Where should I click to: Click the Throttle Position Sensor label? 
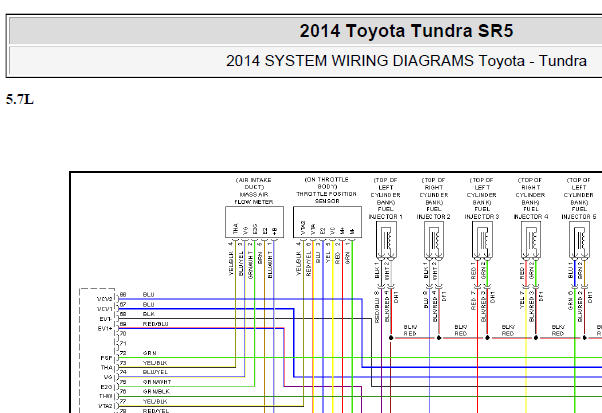(x=327, y=190)
